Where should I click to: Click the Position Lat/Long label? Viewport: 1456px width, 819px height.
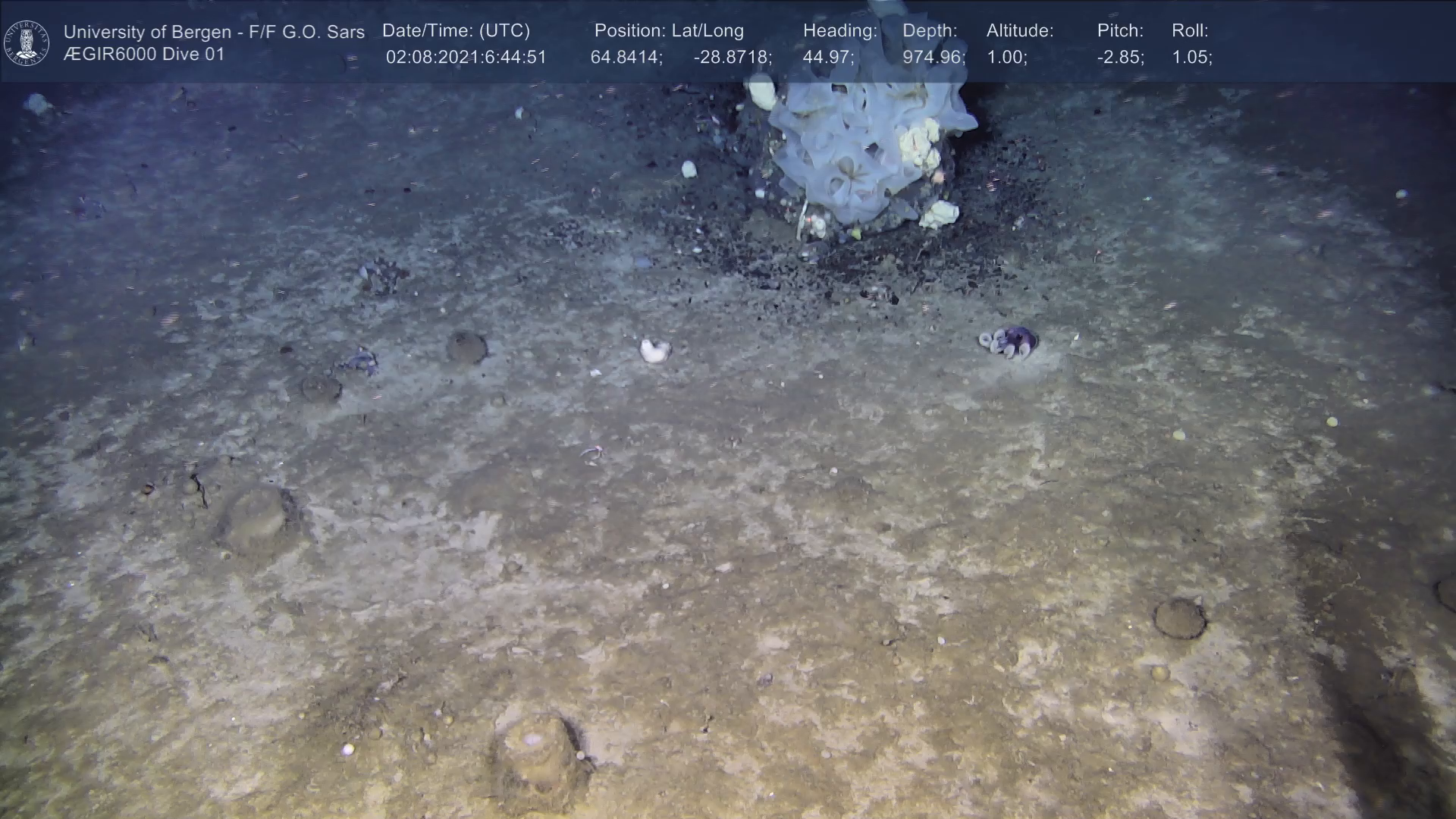click(x=668, y=31)
